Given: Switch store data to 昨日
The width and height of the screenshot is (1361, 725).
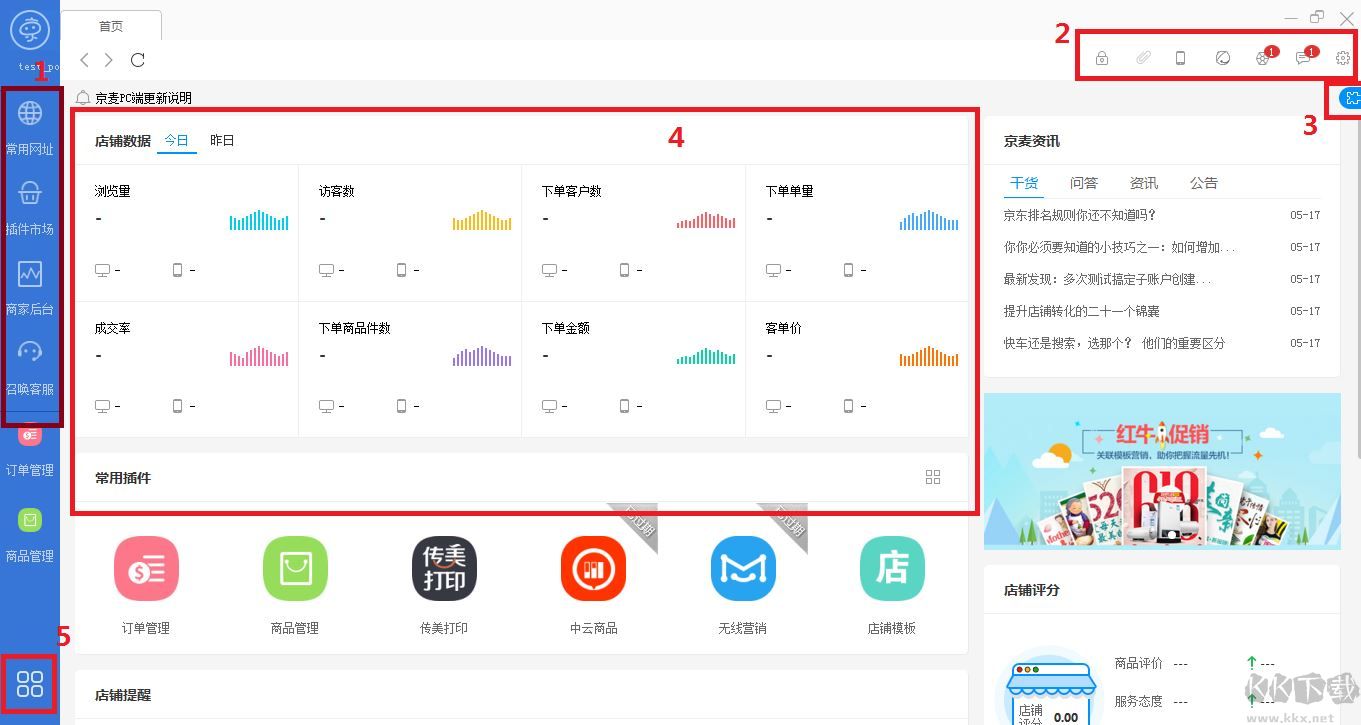Looking at the screenshot, I should (222, 141).
